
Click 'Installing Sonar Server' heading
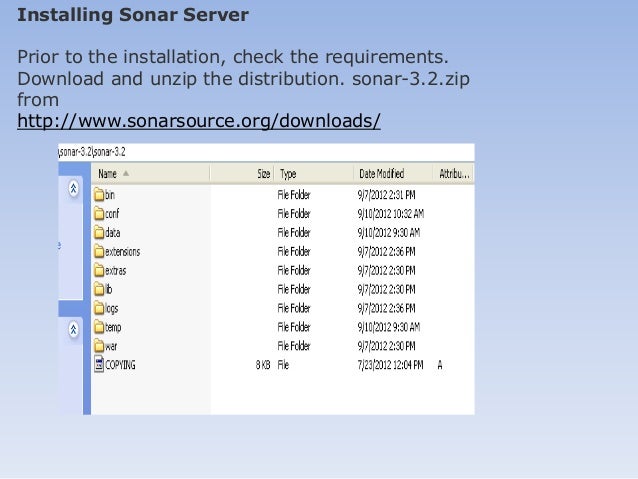click(133, 15)
